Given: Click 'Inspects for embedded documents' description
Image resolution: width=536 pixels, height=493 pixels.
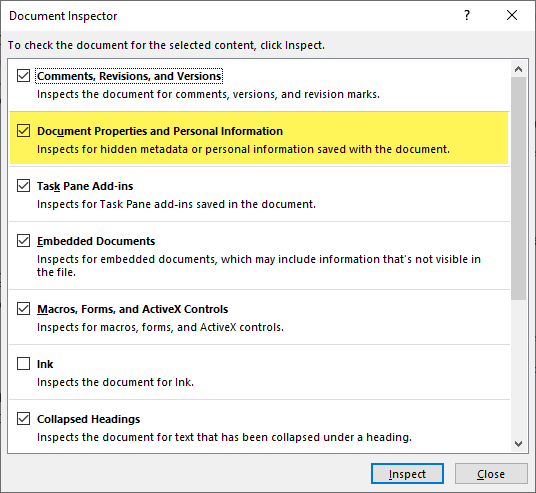Looking at the screenshot, I should [x=259, y=266].
